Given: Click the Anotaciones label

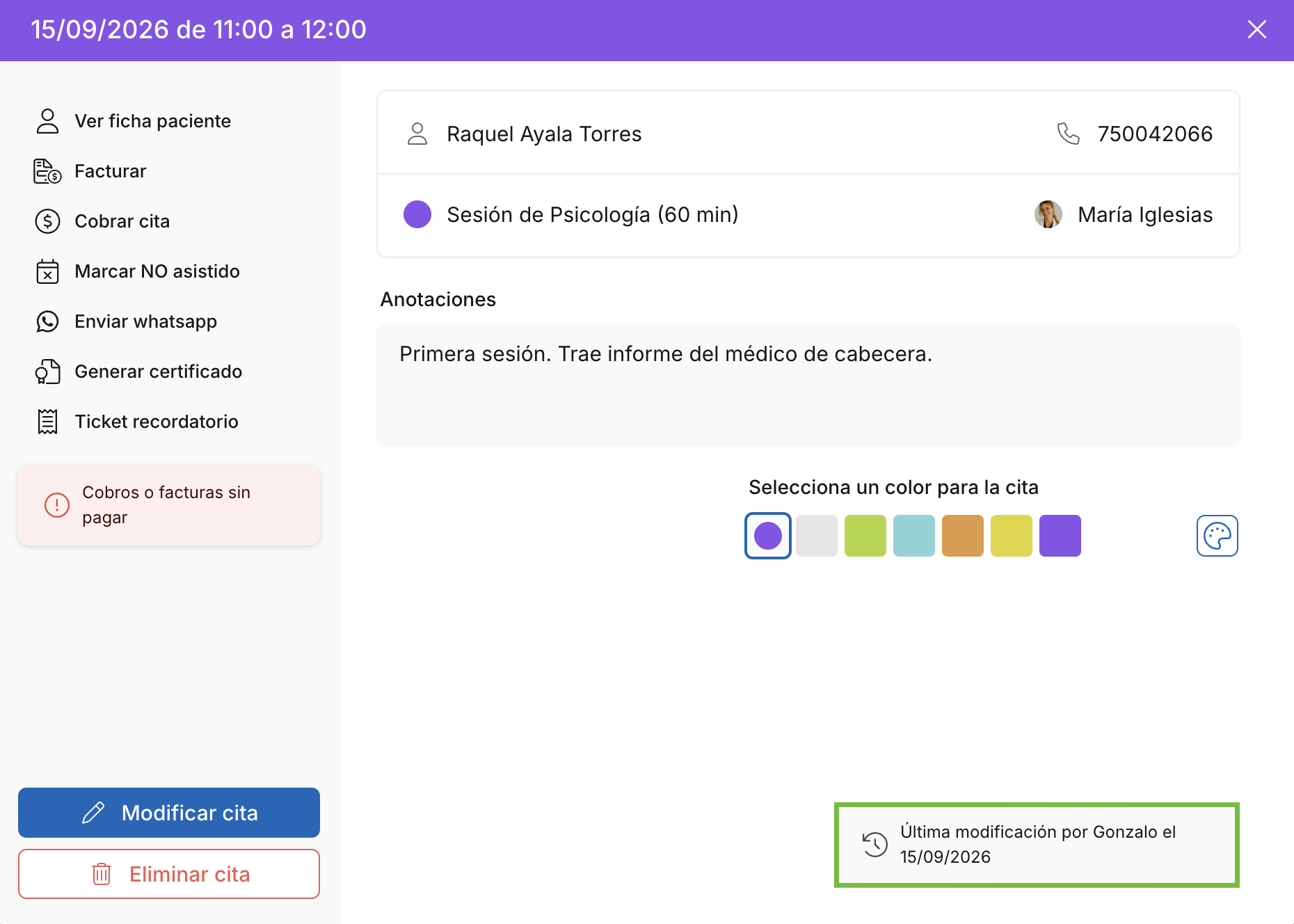Looking at the screenshot, I should point(438,299).
